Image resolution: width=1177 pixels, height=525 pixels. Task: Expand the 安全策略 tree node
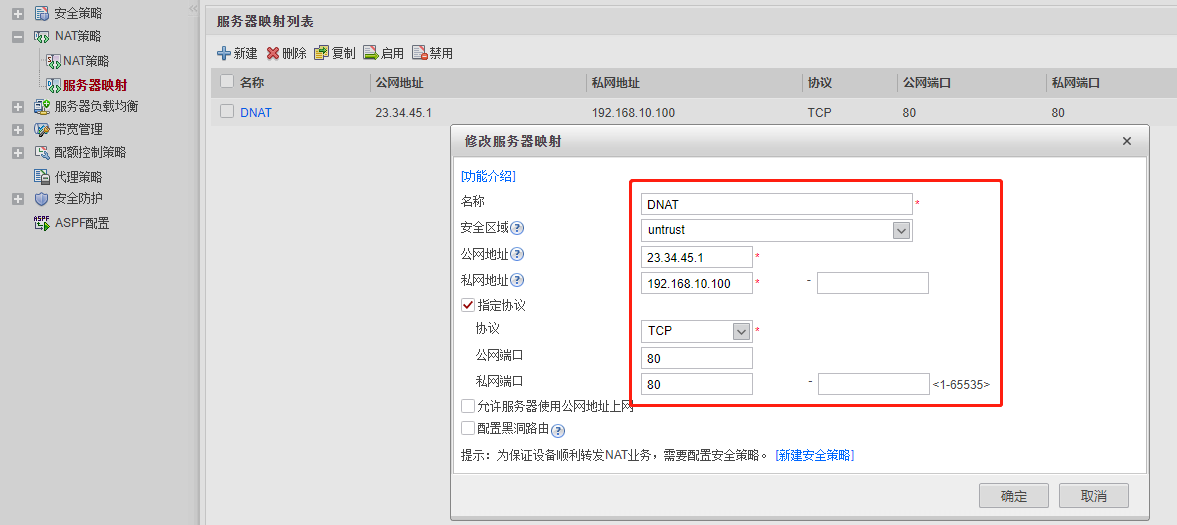tap(18, 14)
